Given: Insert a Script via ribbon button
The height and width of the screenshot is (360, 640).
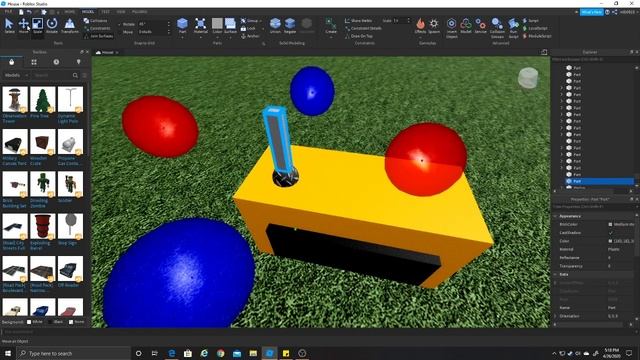Looking at the screenshot, I should click(531, 20).
